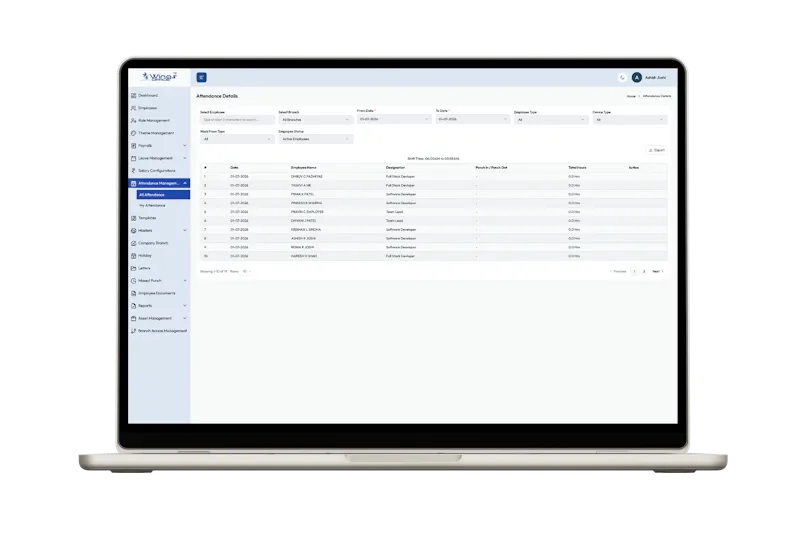
Task: Expand Leave Management submenu chevron
Action: click(185, 158)
